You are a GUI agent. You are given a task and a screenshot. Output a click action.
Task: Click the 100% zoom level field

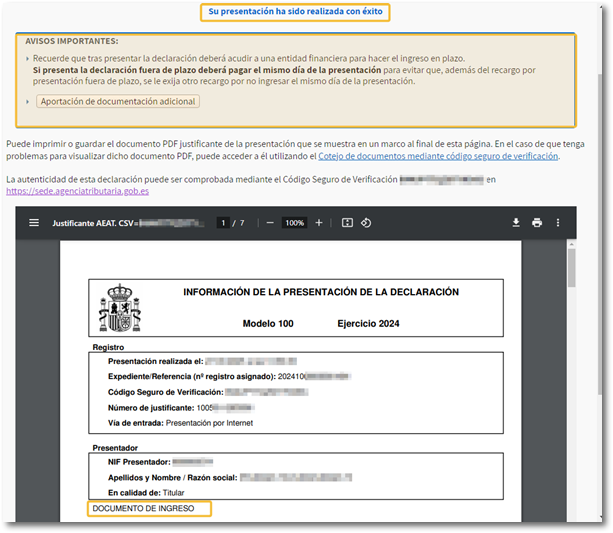click(294, 223)
